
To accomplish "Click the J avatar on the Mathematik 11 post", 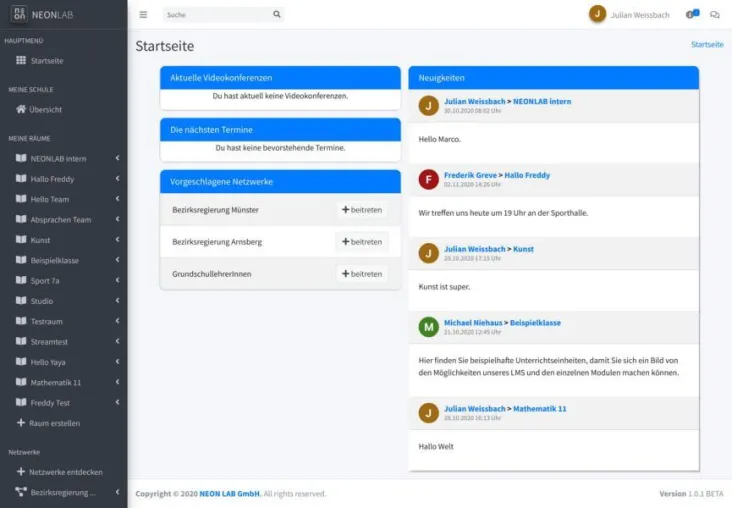I will pos(429,413).
